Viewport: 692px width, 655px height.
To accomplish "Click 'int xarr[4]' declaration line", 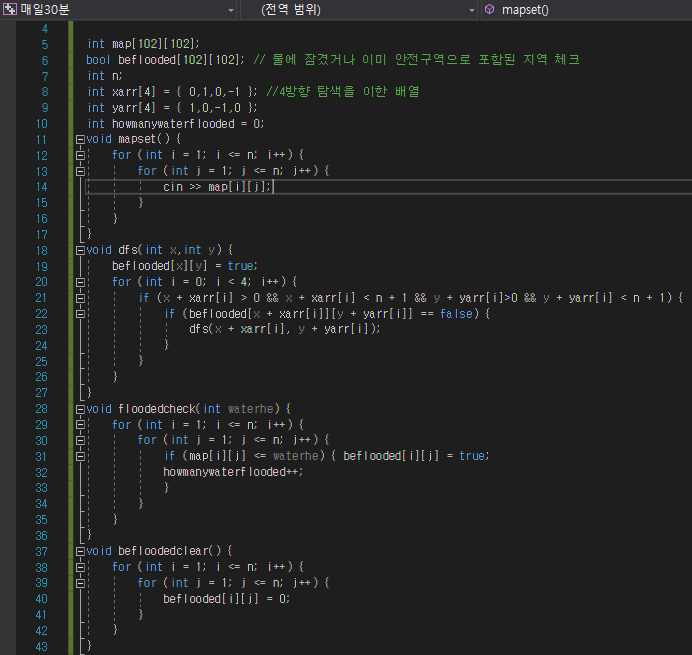I will point(172,92).
